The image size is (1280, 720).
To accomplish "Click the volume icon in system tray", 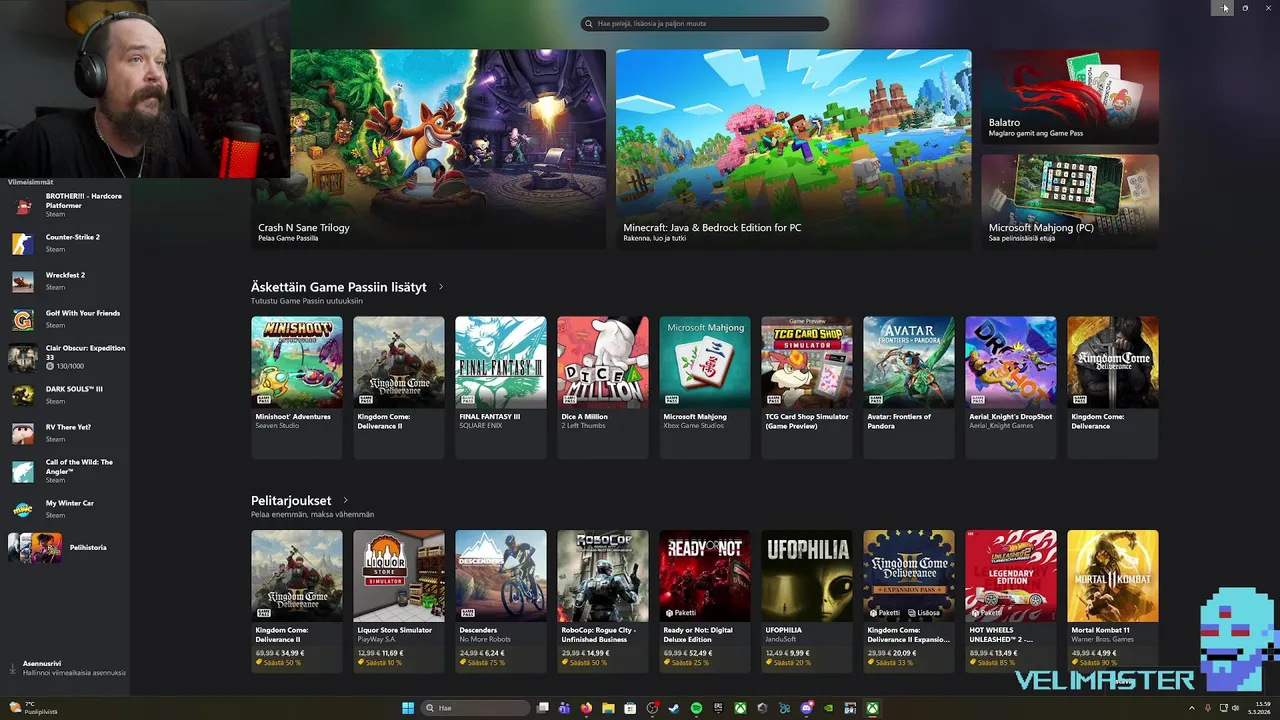I will (1236, 708).
